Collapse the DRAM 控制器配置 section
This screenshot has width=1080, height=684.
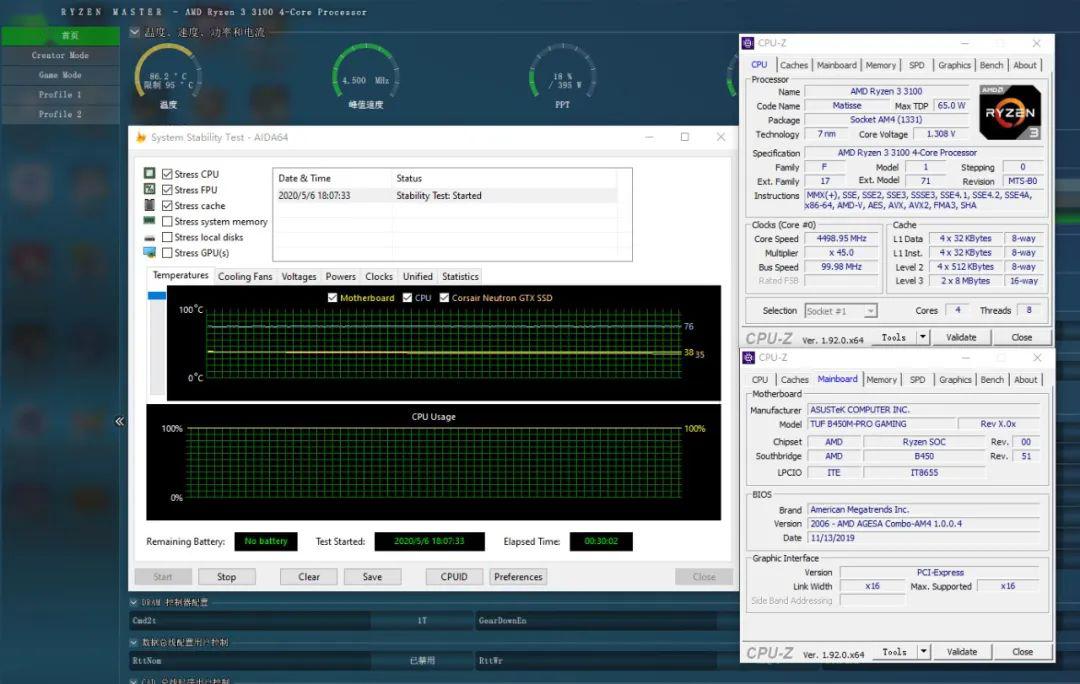134,602
